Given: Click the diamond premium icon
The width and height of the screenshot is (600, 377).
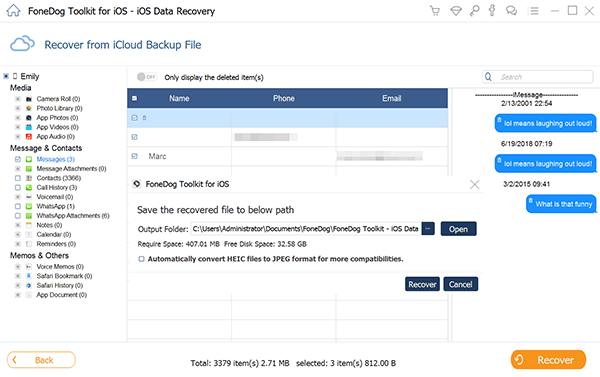Looking at the screenshot, I should point(456,11).
